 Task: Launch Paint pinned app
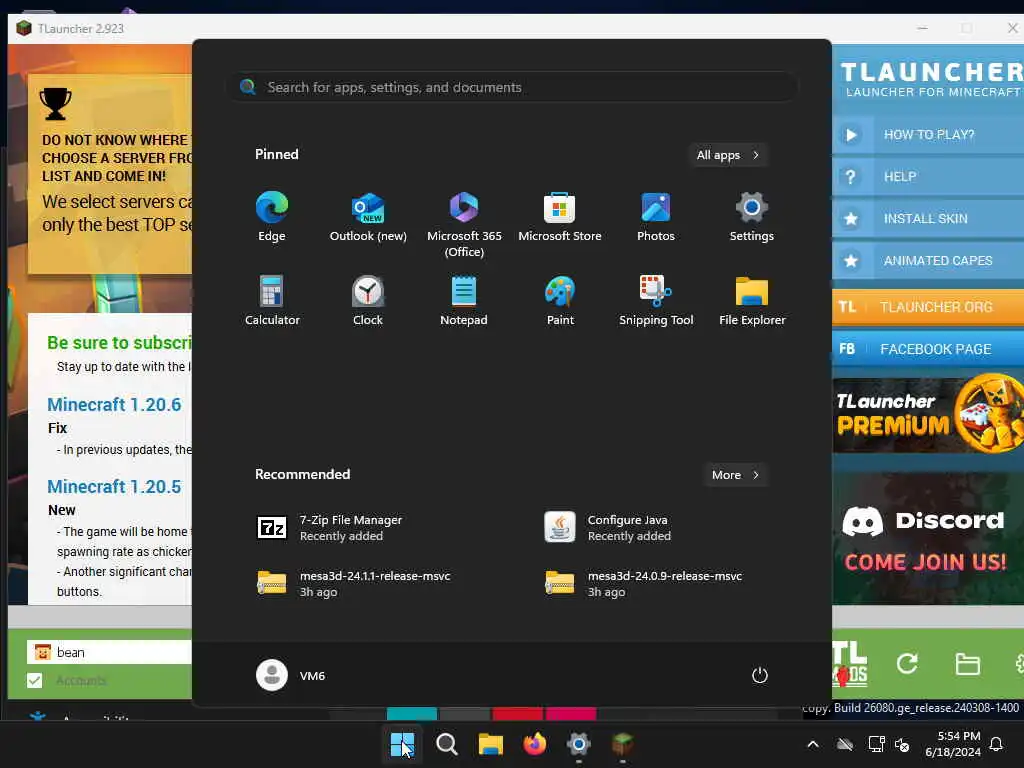tap(560, 300)
